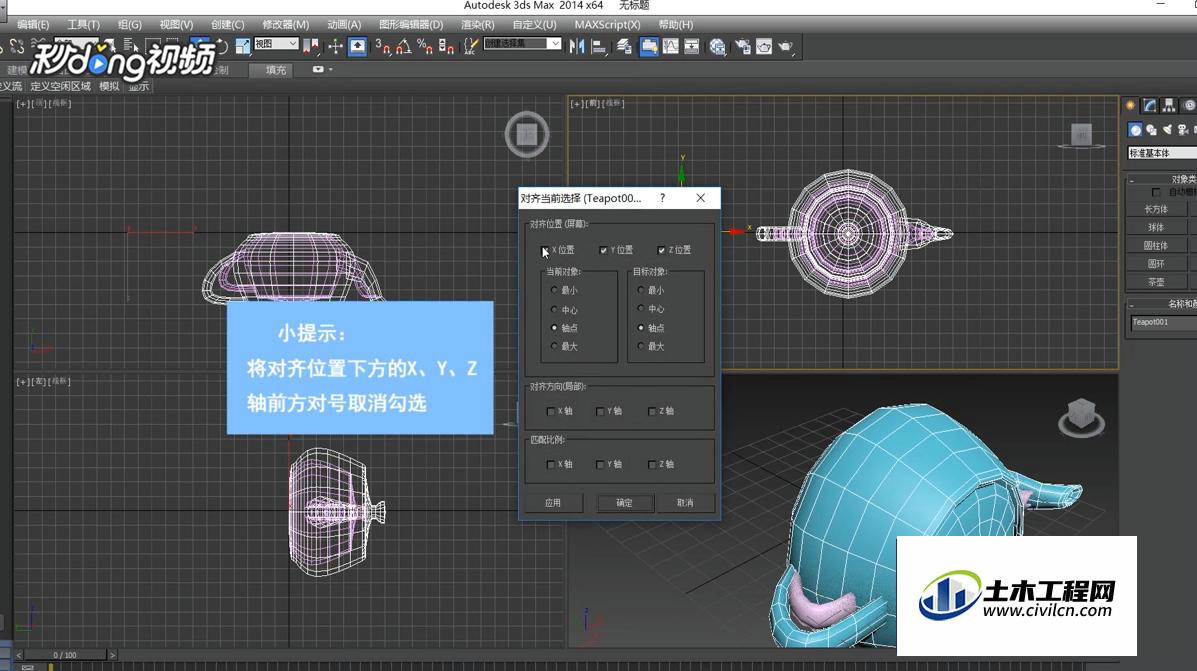Select the Shapes category icon

[x=1151, y=130]
